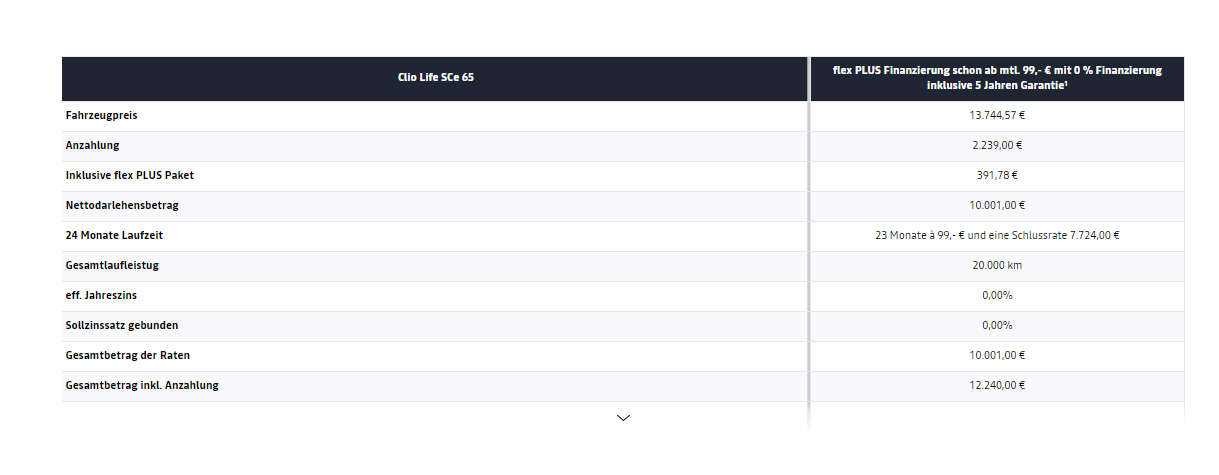Select the 13.744,57 € vehicle price value
The image size is (1219, 475).
997,116
